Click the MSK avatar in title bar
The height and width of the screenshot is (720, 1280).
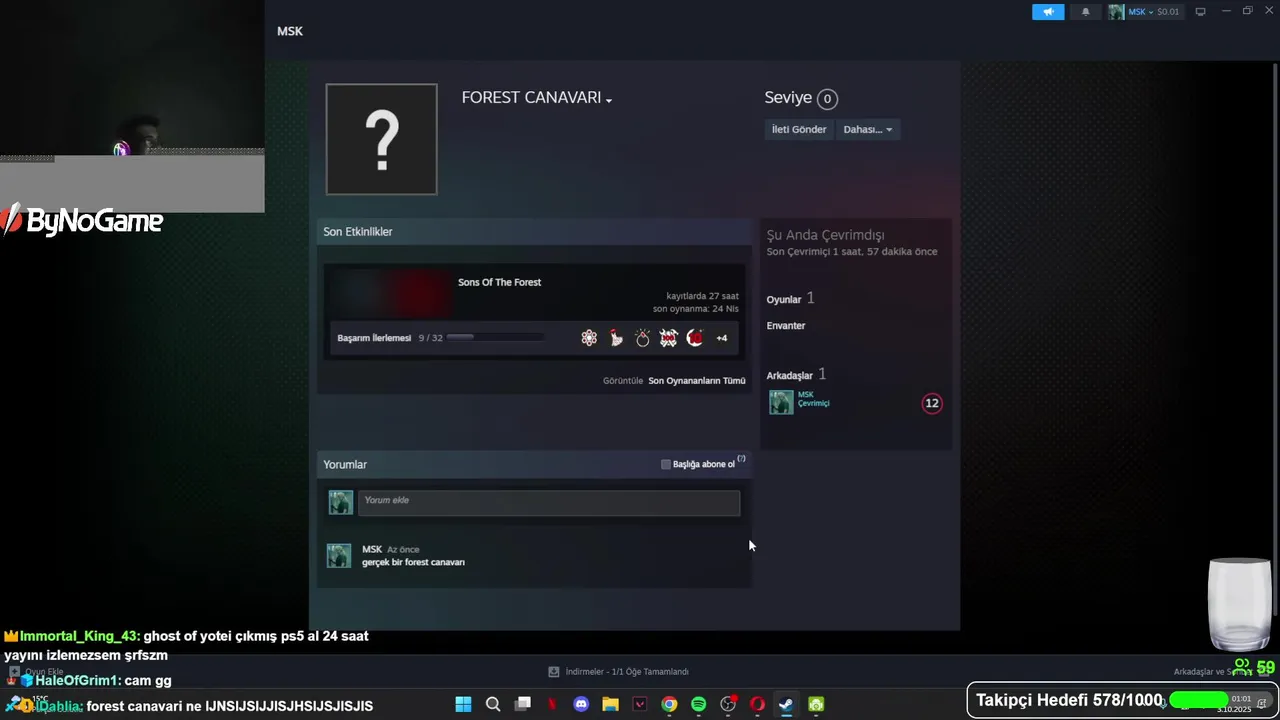point(1116,12)
